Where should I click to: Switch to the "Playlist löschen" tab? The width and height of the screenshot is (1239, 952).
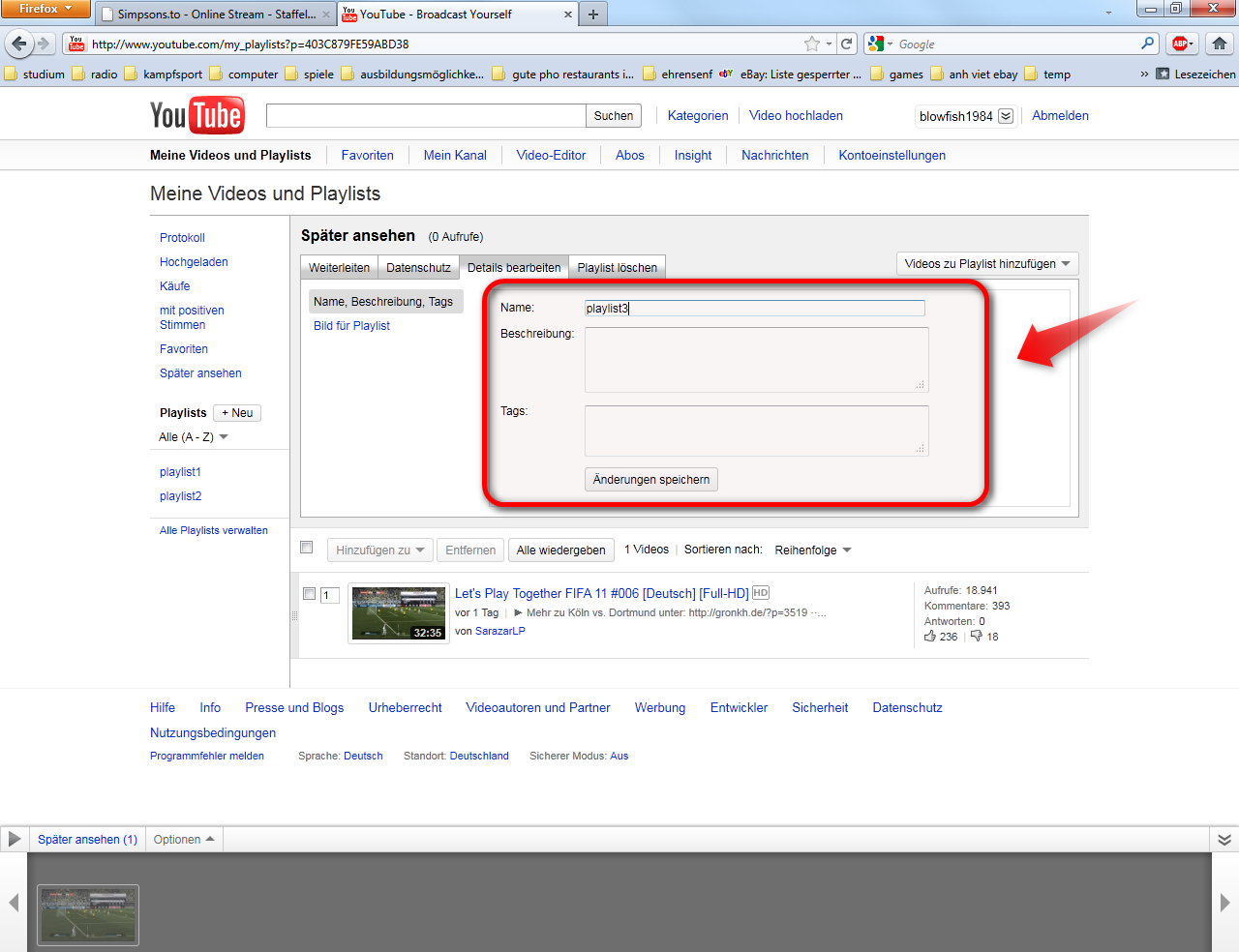tap(617, 267)
